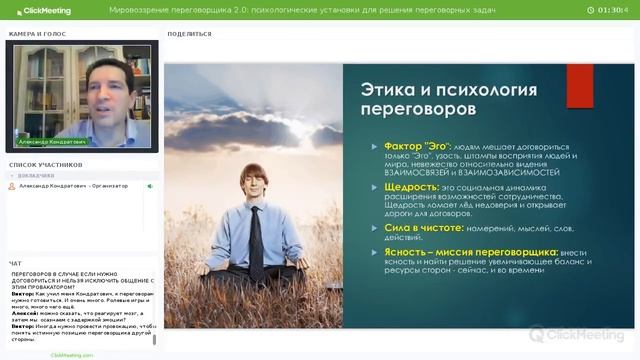The width and height of the screenshot is (640, 360).
Task: Click Виктор's message about Кондратович teaching
Action: pyautogui.click(x=82, y=300)
